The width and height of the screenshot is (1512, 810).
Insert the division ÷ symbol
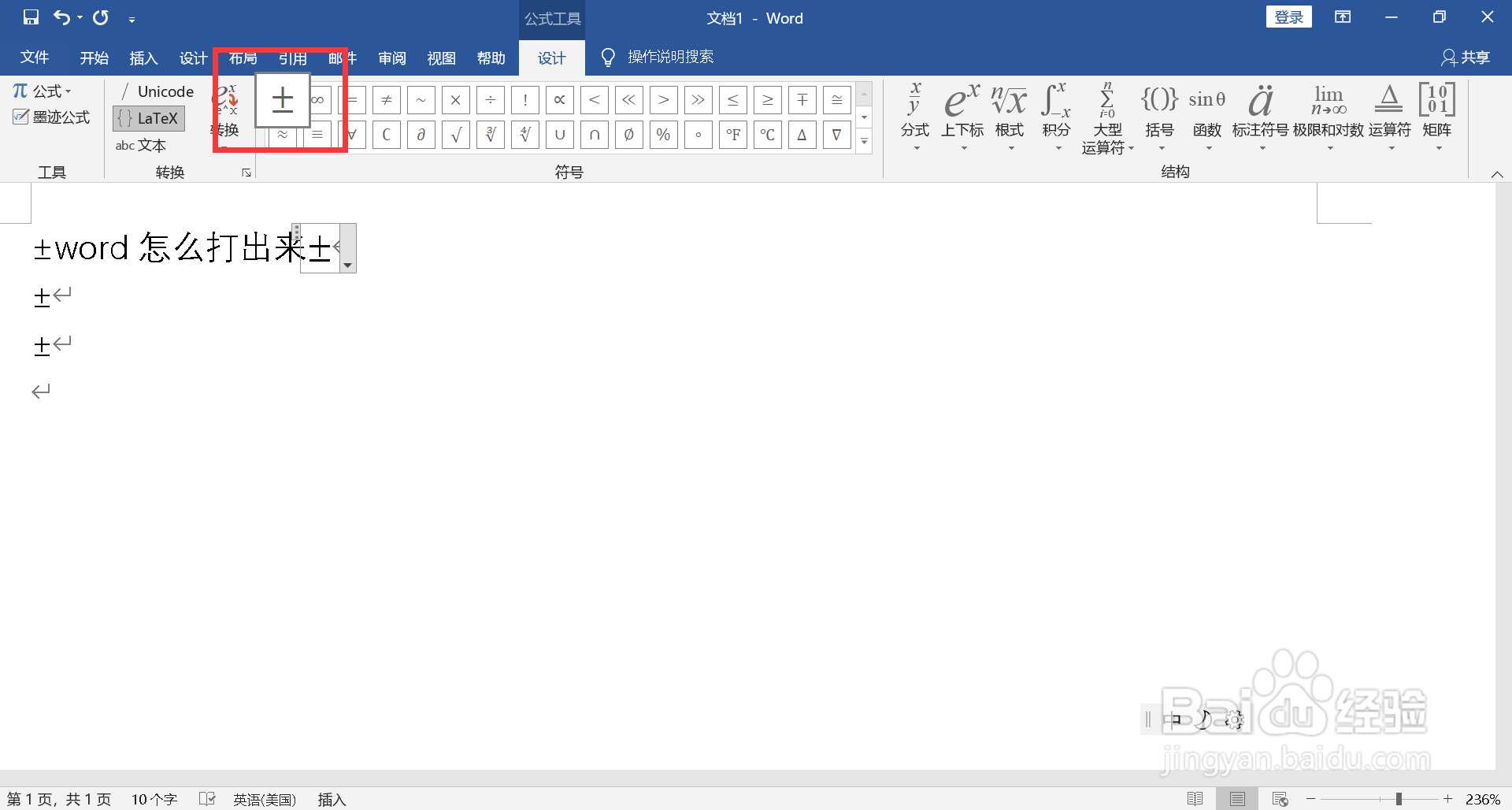491,100
